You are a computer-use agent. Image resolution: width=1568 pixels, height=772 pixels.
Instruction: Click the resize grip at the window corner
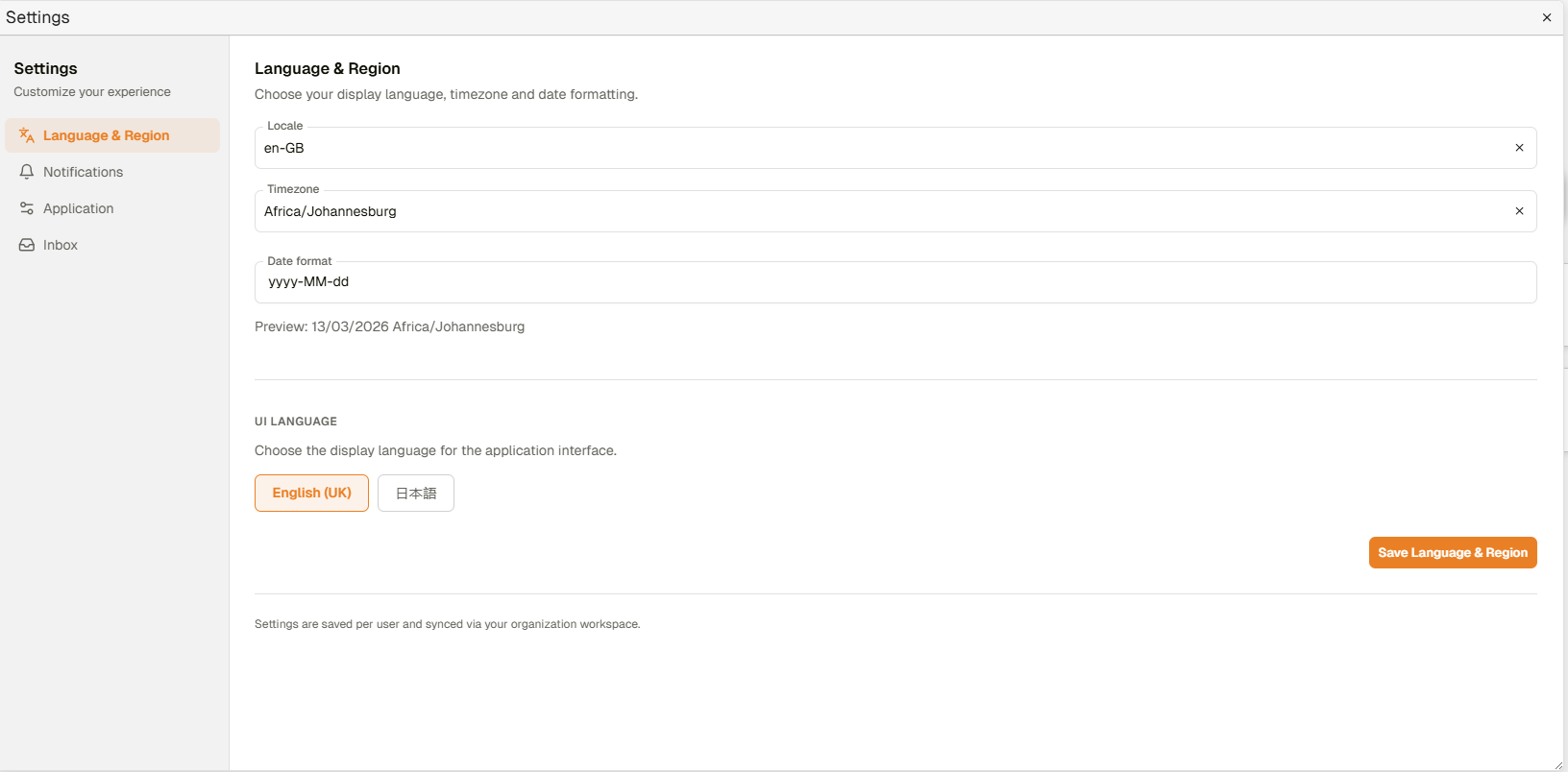(1558, 765)
